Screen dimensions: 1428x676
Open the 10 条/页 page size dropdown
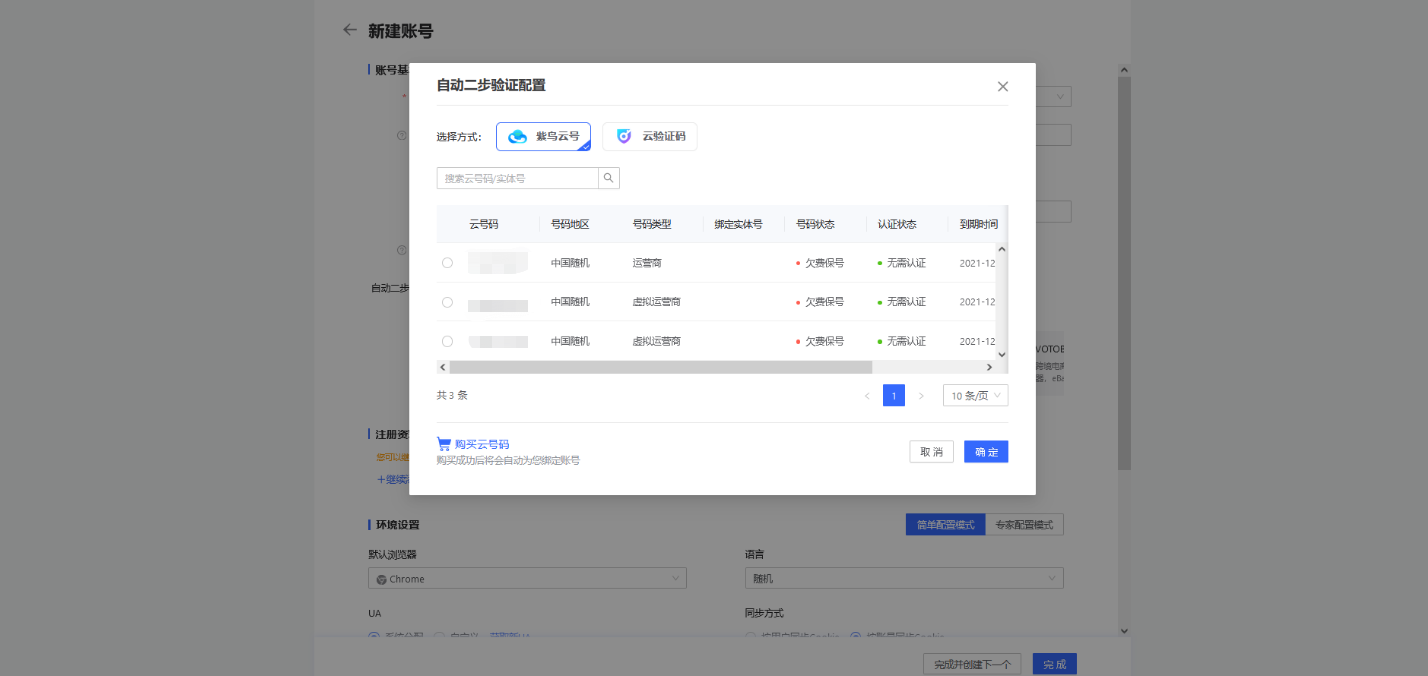[x=975, y=395]
